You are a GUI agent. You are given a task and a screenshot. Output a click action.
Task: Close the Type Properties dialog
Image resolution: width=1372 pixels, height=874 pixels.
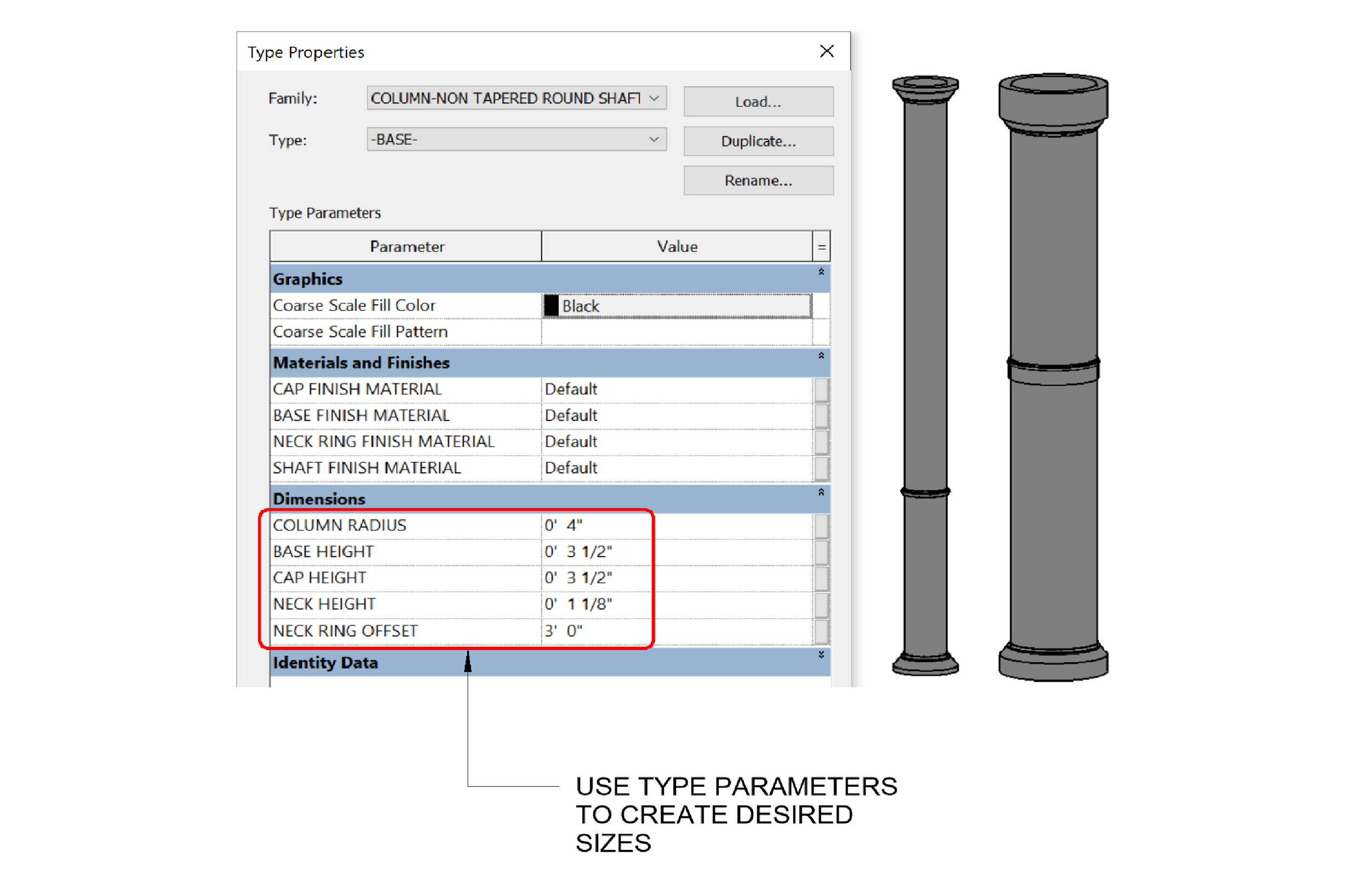[x=826, y=51]
